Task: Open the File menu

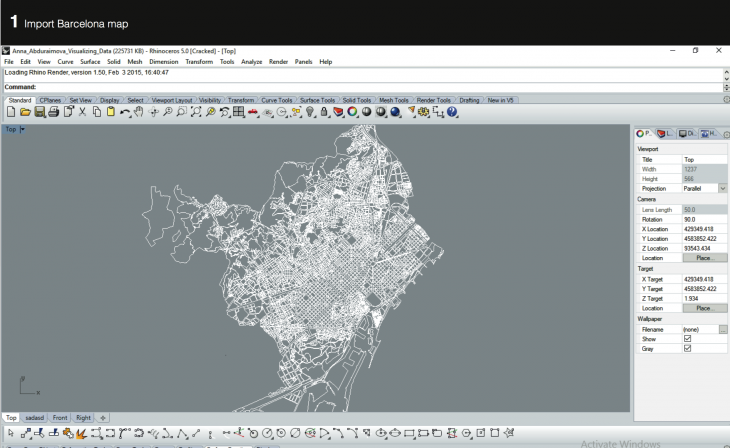Action: click(9, 61)
